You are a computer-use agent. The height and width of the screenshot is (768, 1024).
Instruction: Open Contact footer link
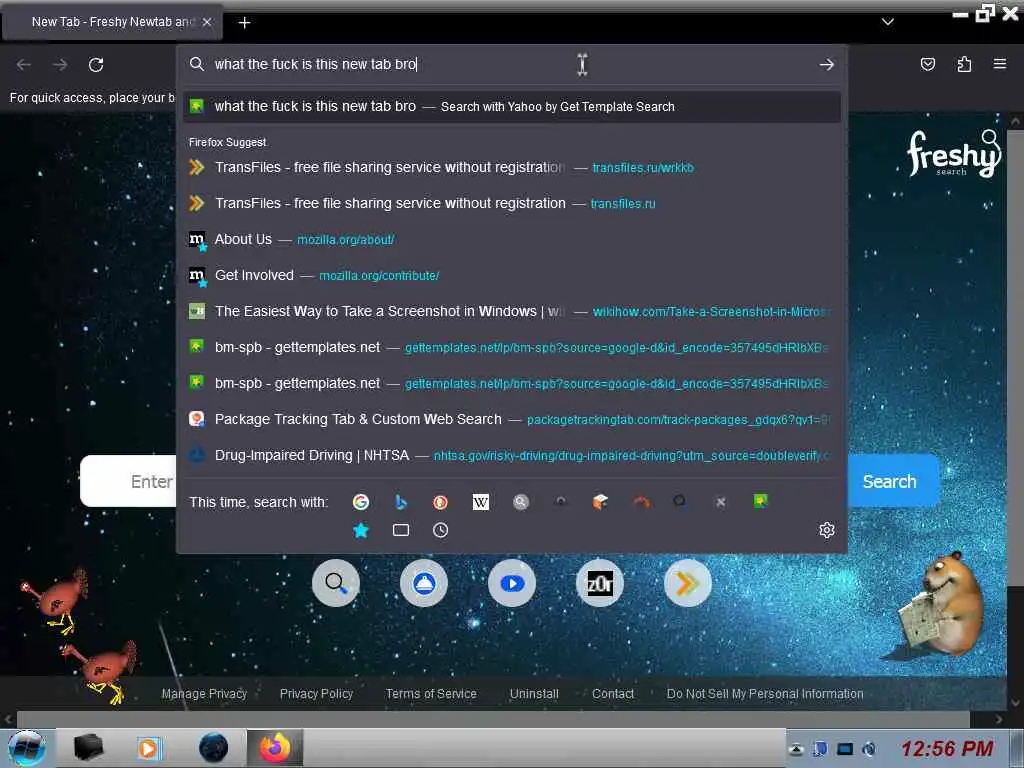click(613, 694)
